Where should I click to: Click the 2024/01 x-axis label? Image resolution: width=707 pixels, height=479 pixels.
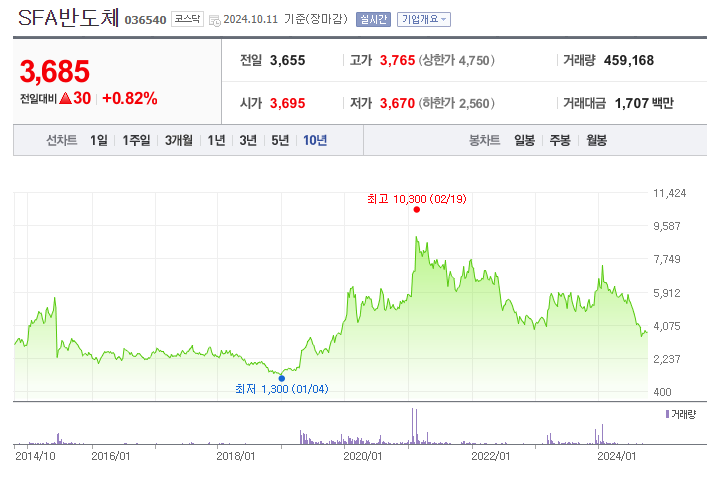pos(617,456)
